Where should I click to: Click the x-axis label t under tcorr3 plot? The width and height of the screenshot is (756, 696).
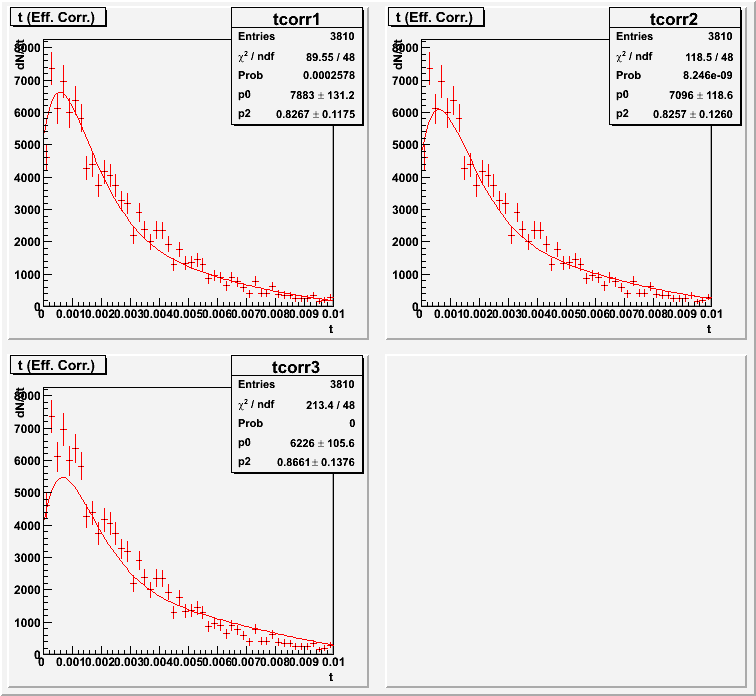tap(330, 677)
